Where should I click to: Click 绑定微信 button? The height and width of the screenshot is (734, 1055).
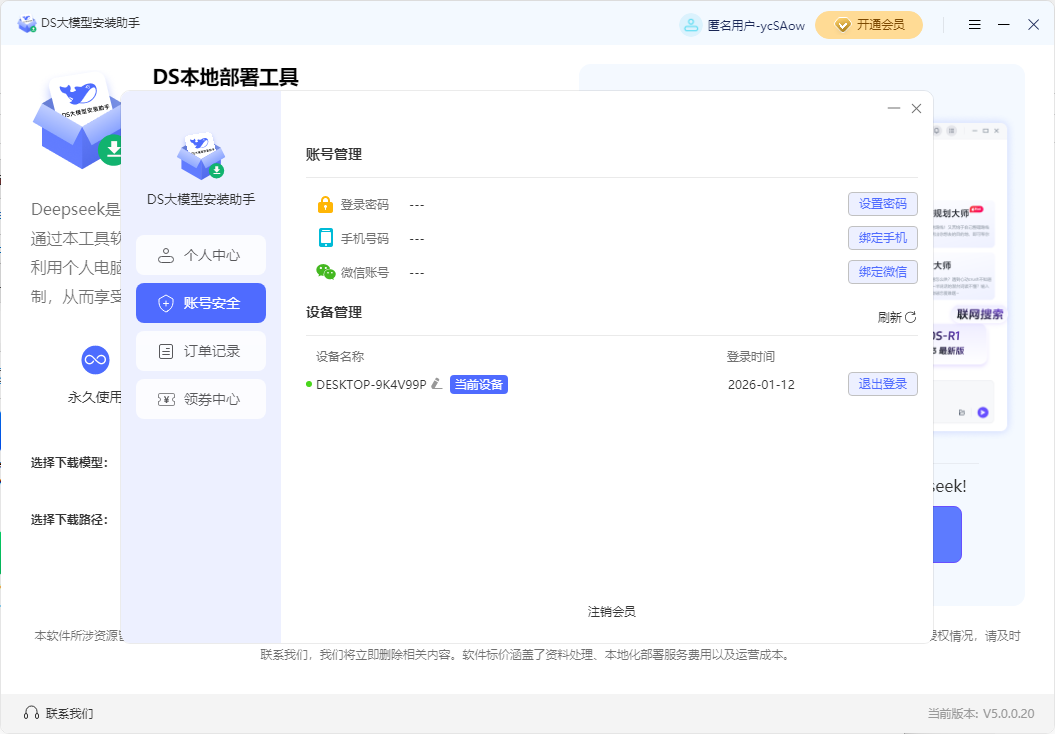click(x=882, y=272)
